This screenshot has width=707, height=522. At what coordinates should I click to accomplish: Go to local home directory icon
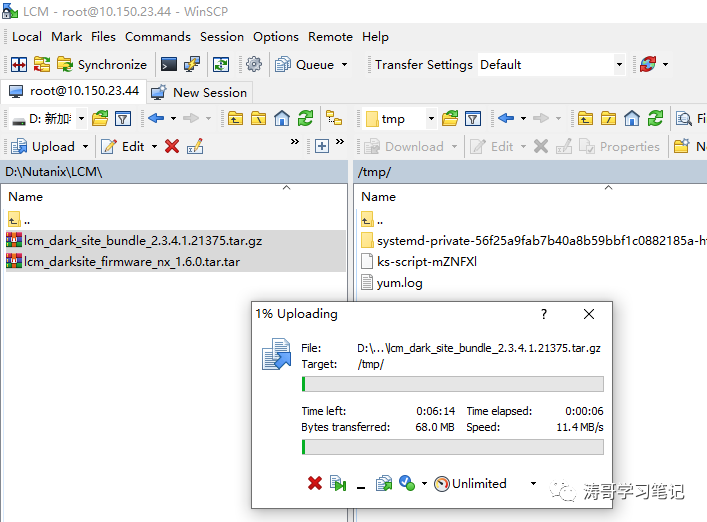(282, 119)
